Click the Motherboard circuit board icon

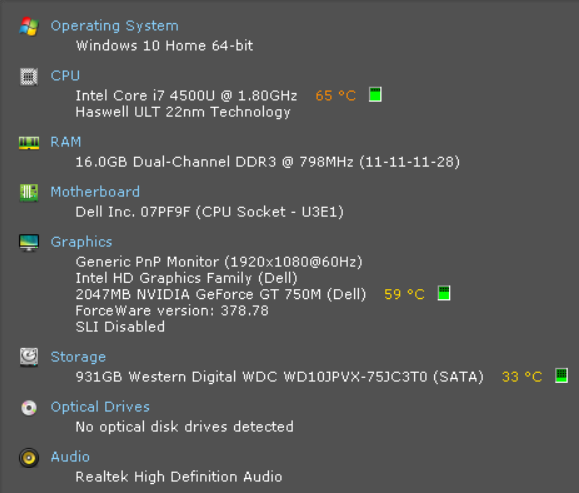(29, 192)
